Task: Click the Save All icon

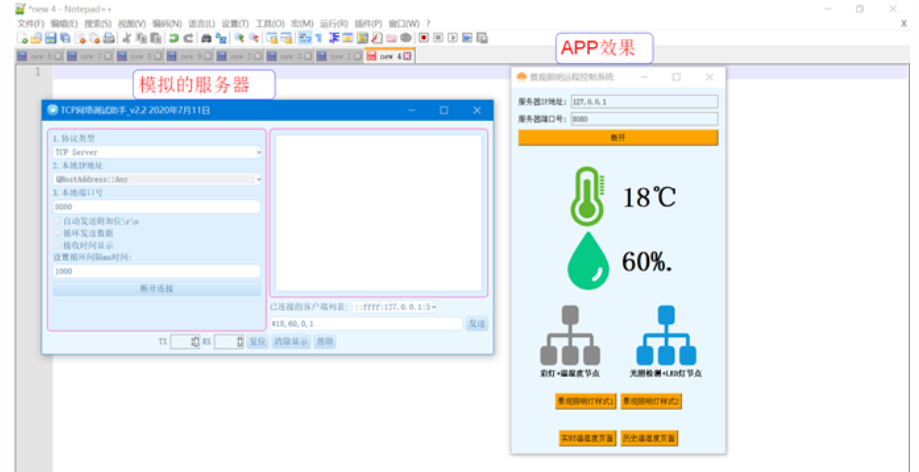Action: [65, 38]
